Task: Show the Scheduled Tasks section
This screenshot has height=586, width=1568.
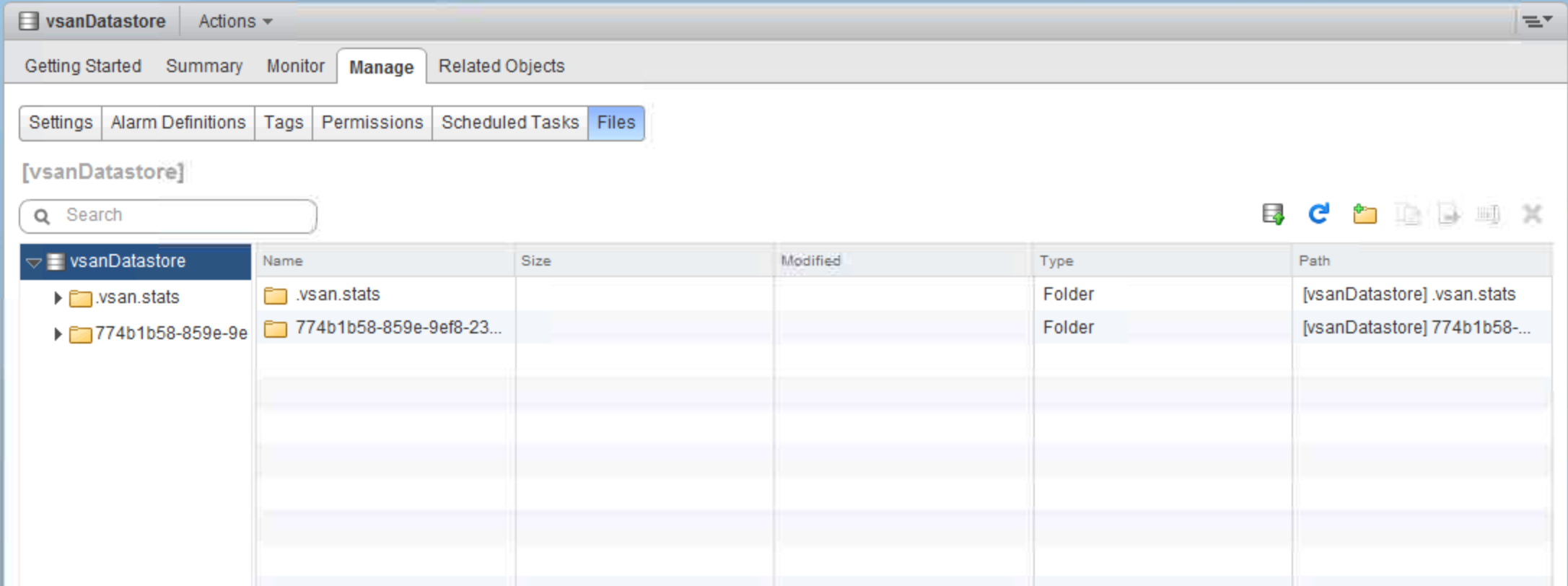Action: pyautogui.click(x=509, y=123)
